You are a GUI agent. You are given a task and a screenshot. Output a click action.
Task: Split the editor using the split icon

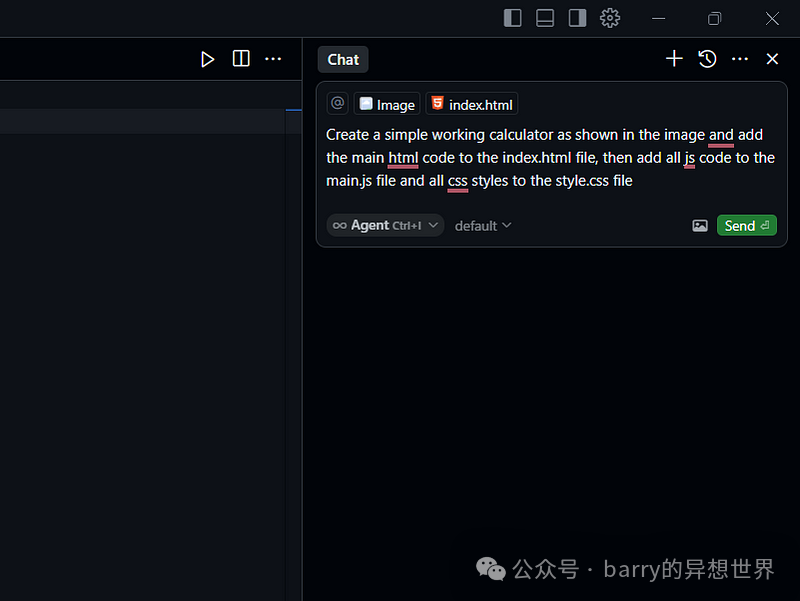240,59
